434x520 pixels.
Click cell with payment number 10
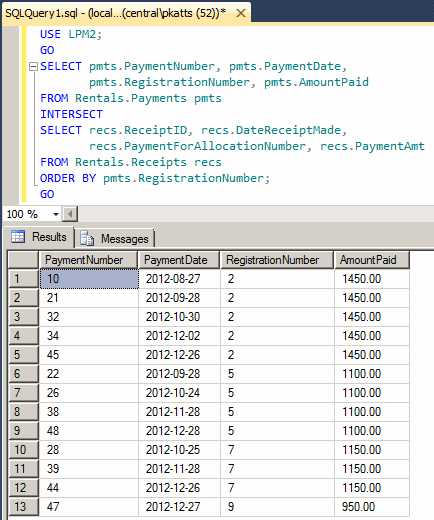tap(89, 279)
